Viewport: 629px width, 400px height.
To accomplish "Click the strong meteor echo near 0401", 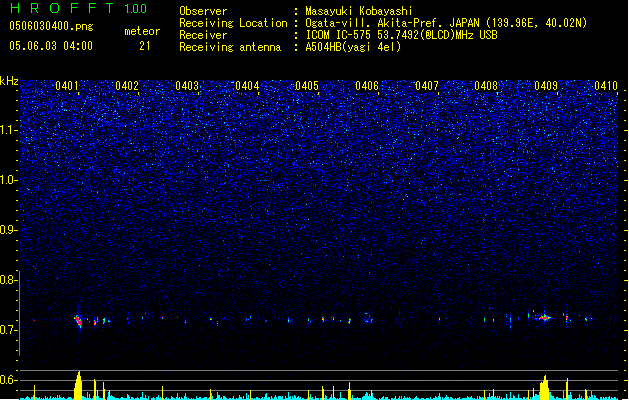I will (x=78, y=321).
